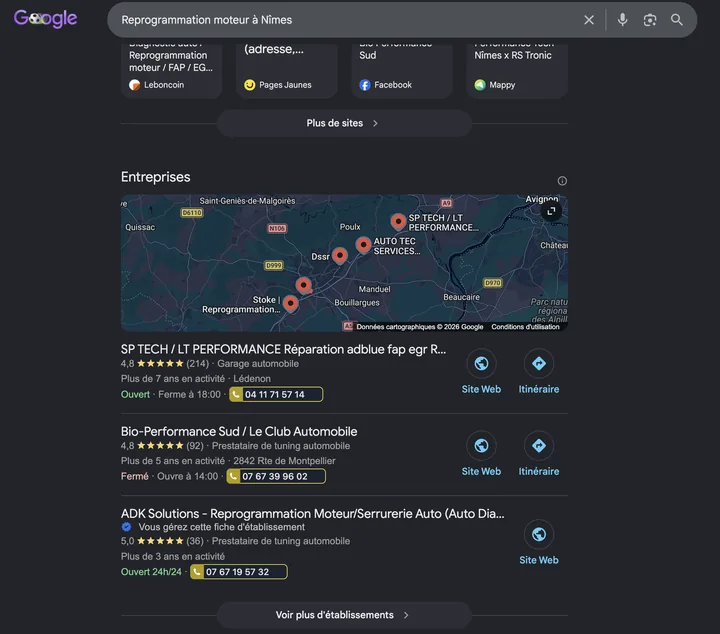Start voice search with the microphone
The width and height of the screenshot is (720, 634).
[622, 20]
